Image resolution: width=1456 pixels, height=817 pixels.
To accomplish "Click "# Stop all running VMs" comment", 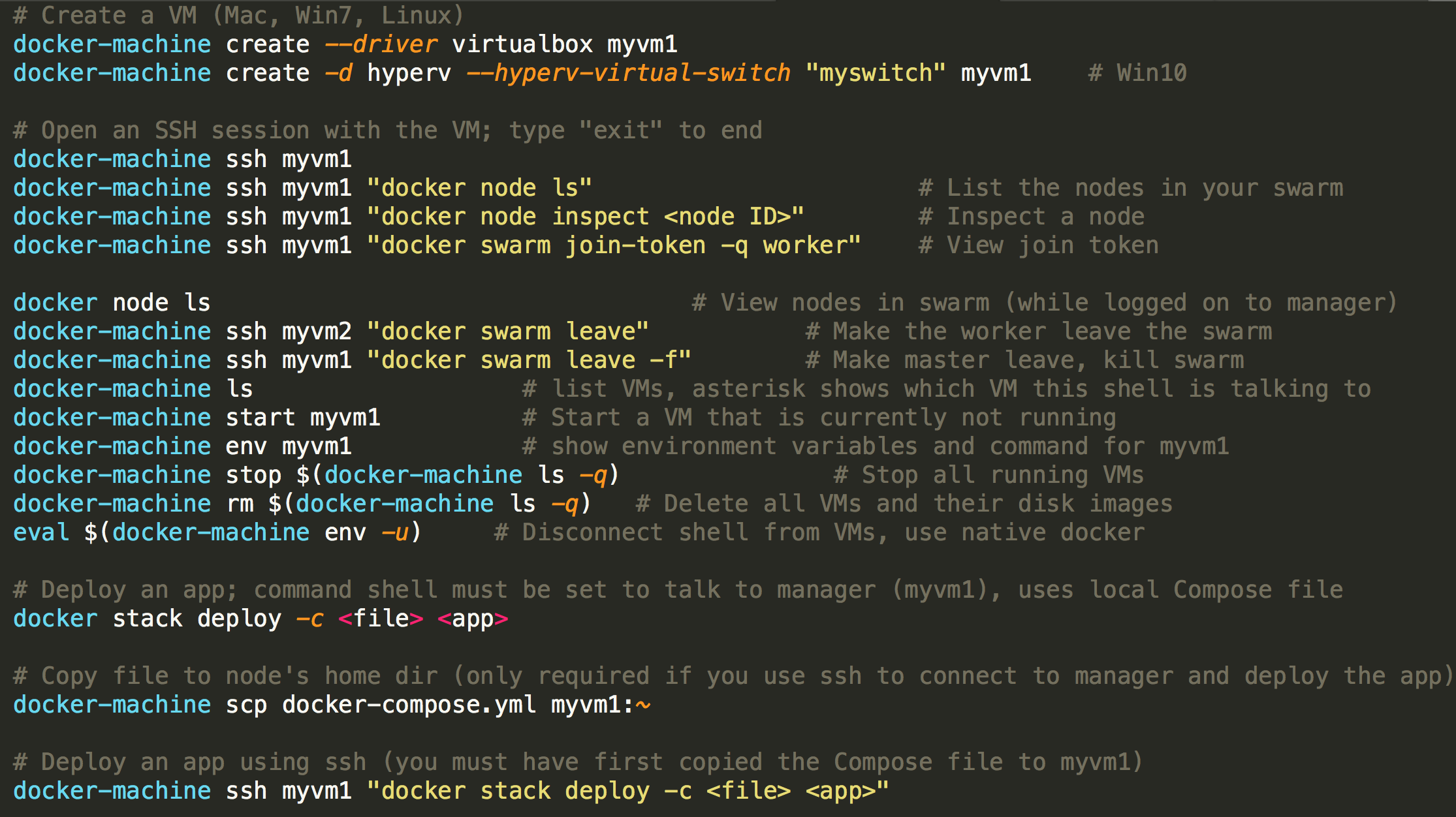I will (x=989, y=475).
